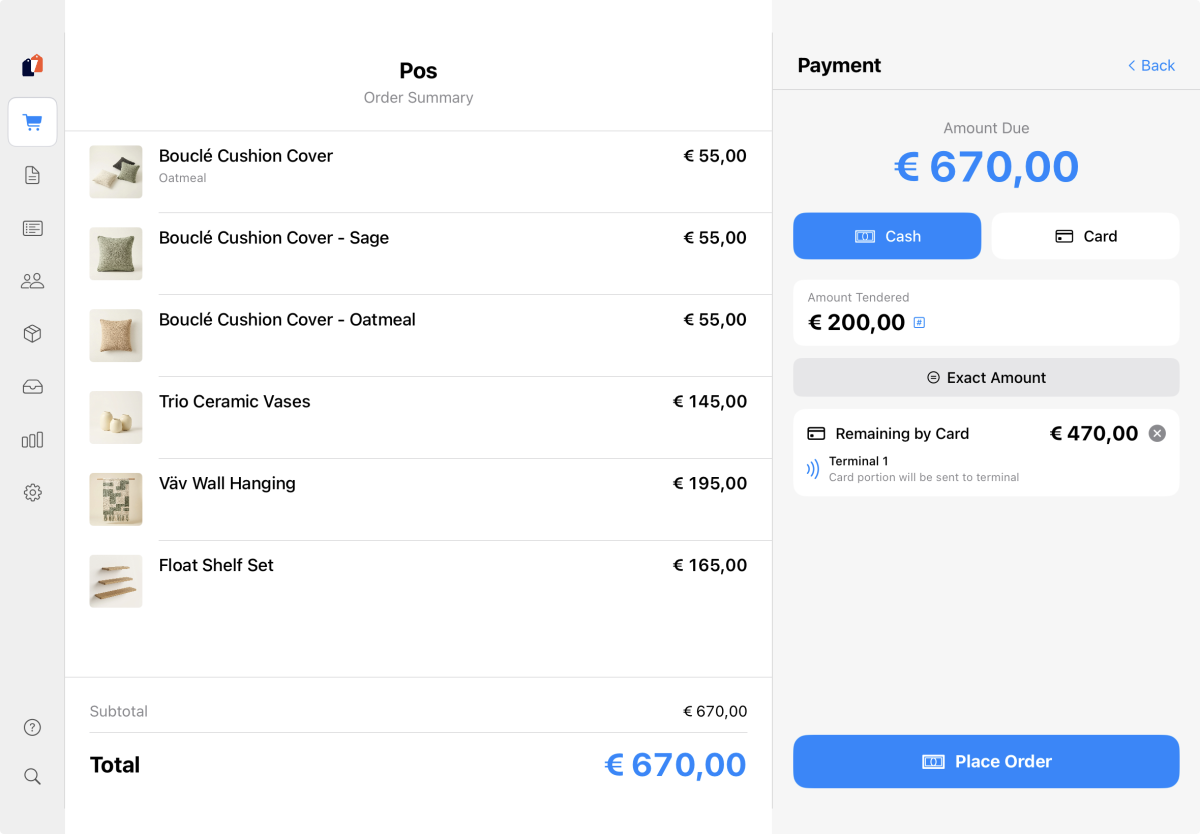Remove the Remaining by Card payment line
The image size is (1200, 834).
(x=1157, y=433)
